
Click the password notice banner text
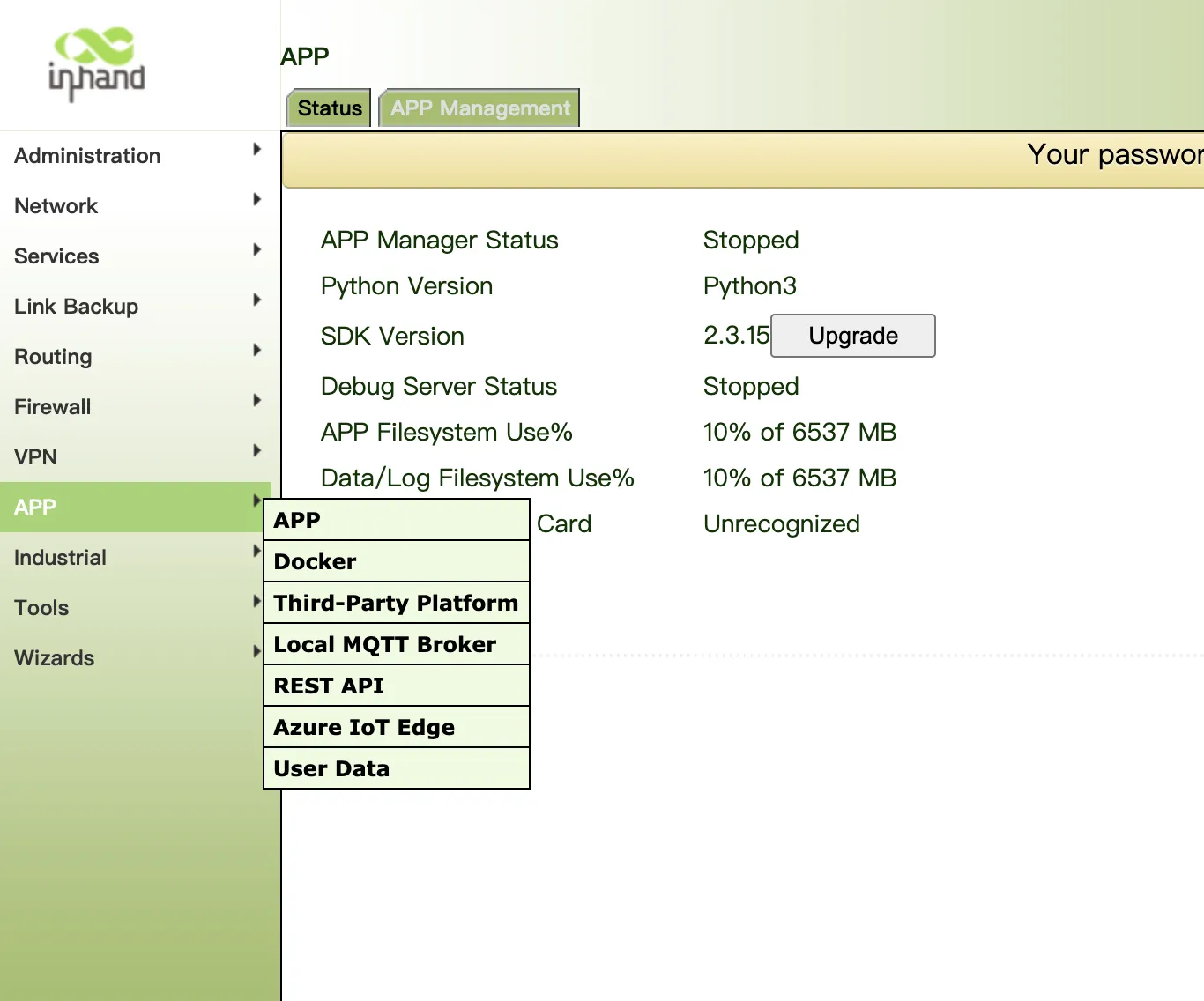point(1115,155)
